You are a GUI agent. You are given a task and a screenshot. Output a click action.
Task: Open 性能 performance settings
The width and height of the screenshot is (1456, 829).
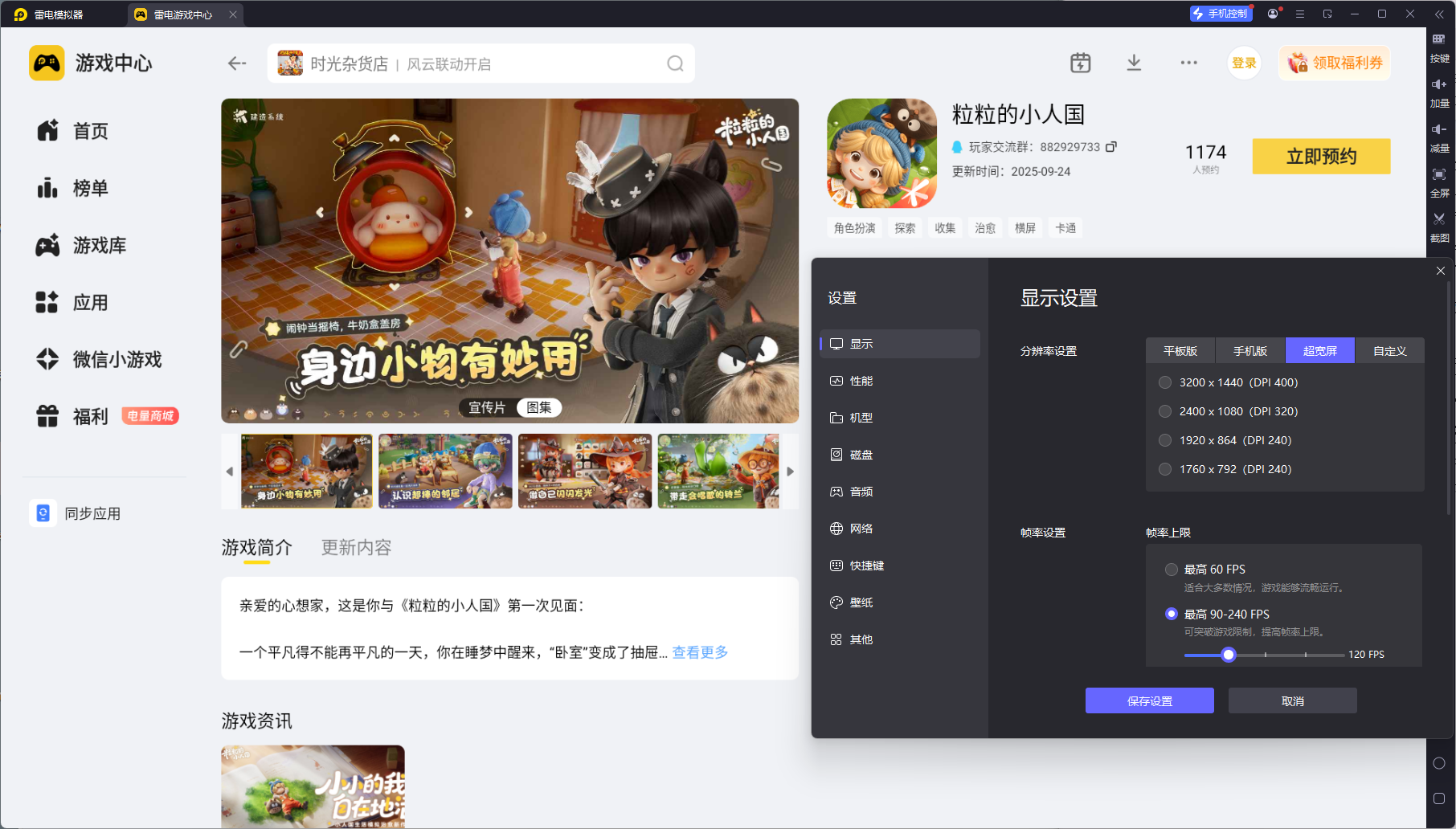(900, 381)
